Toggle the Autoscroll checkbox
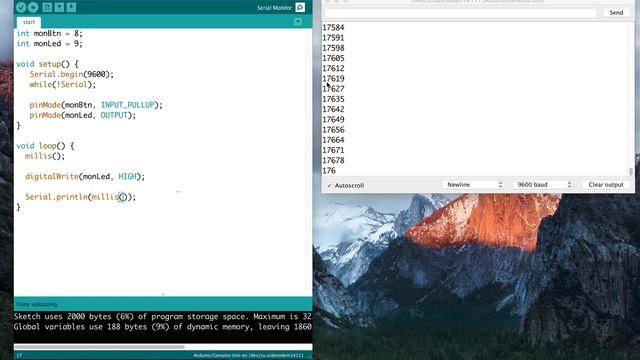The height and width of the screenshot is (360, 640). [x=329, y=186]
